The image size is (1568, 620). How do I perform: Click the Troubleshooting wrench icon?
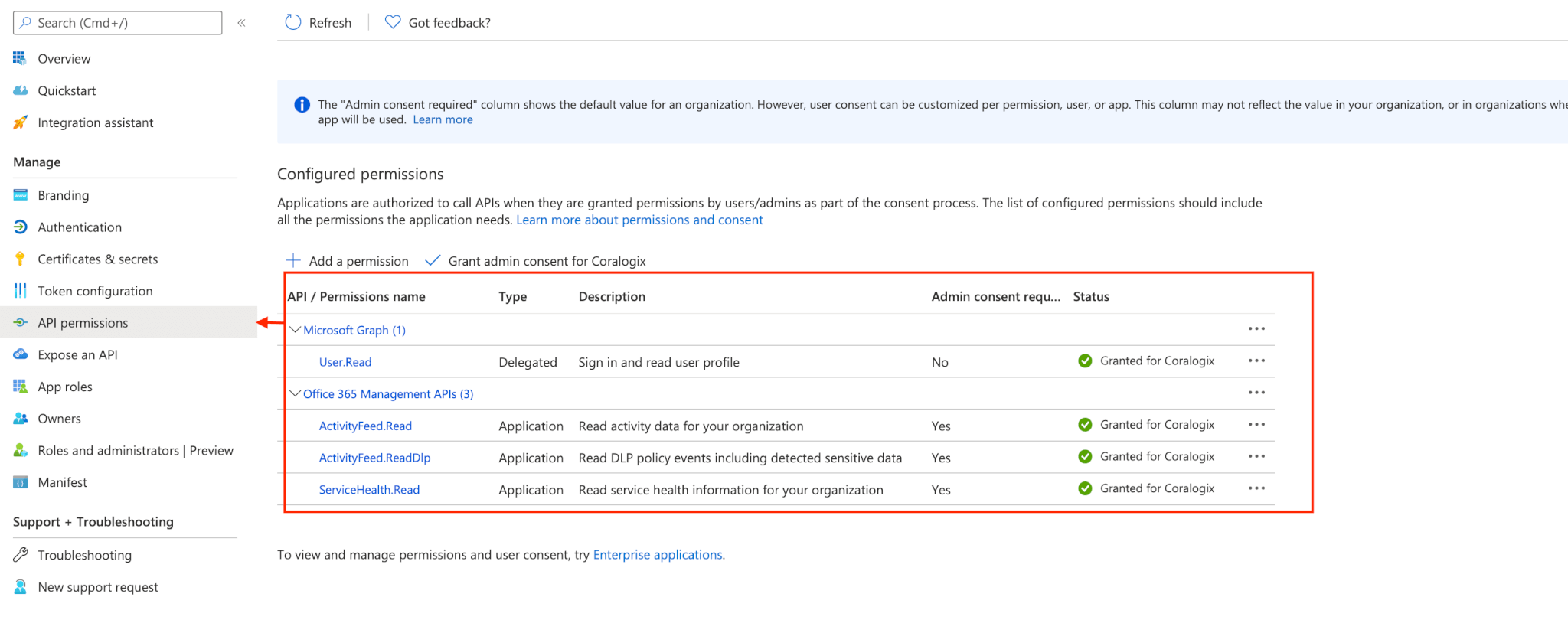pyautogui.click(x=20, y=555)
